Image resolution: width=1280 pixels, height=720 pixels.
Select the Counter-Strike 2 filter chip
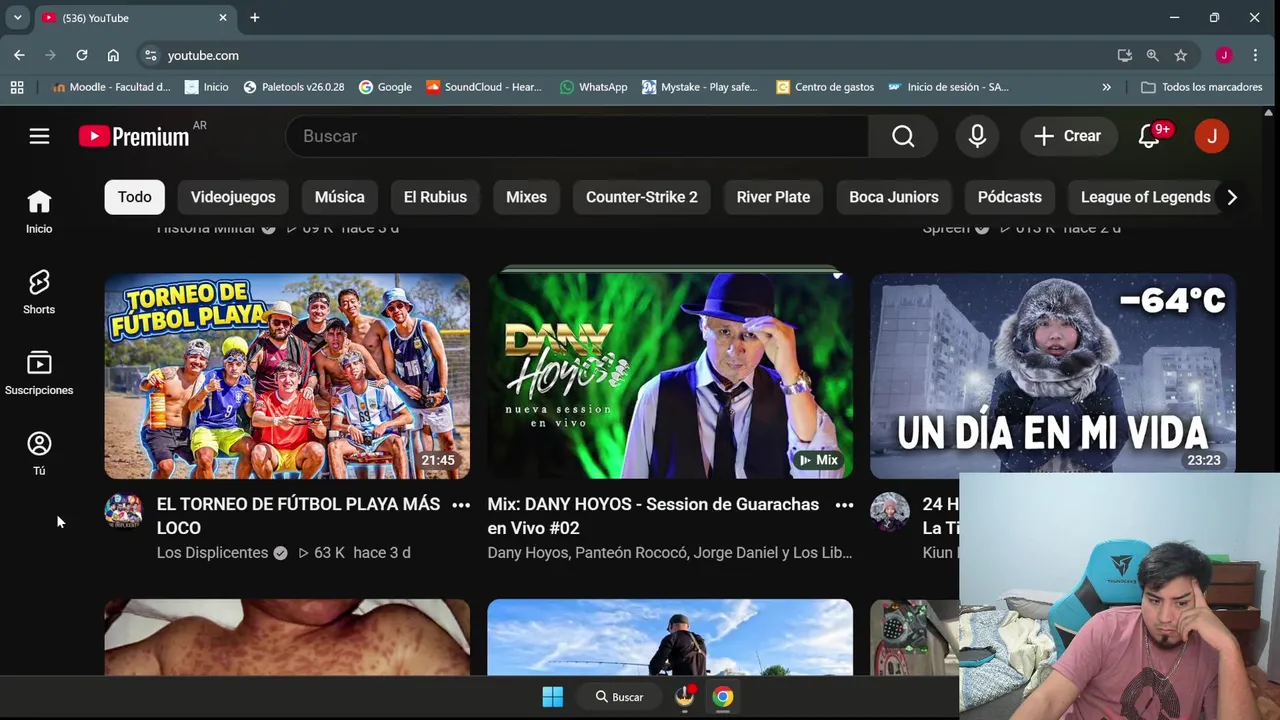click(x=642, y=197)
